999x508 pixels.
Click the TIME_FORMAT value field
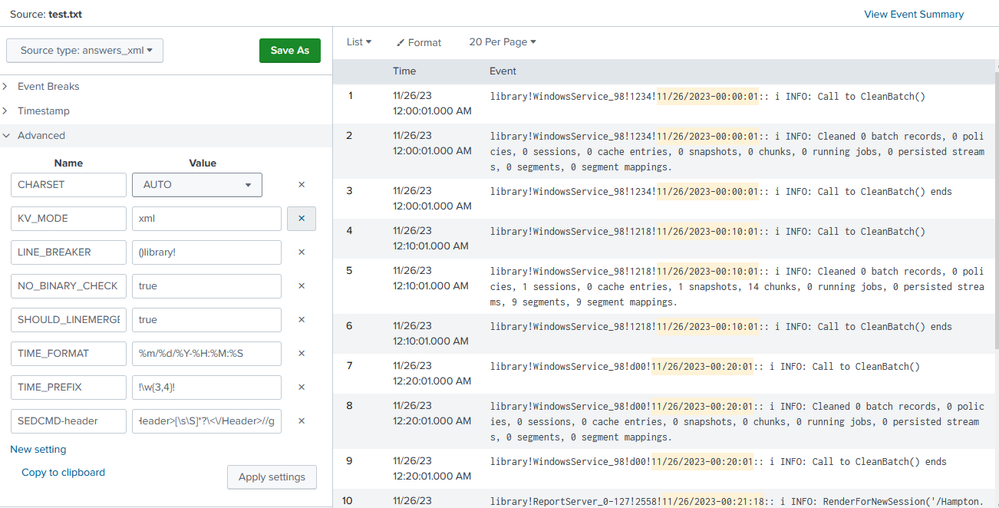(206, 354)
